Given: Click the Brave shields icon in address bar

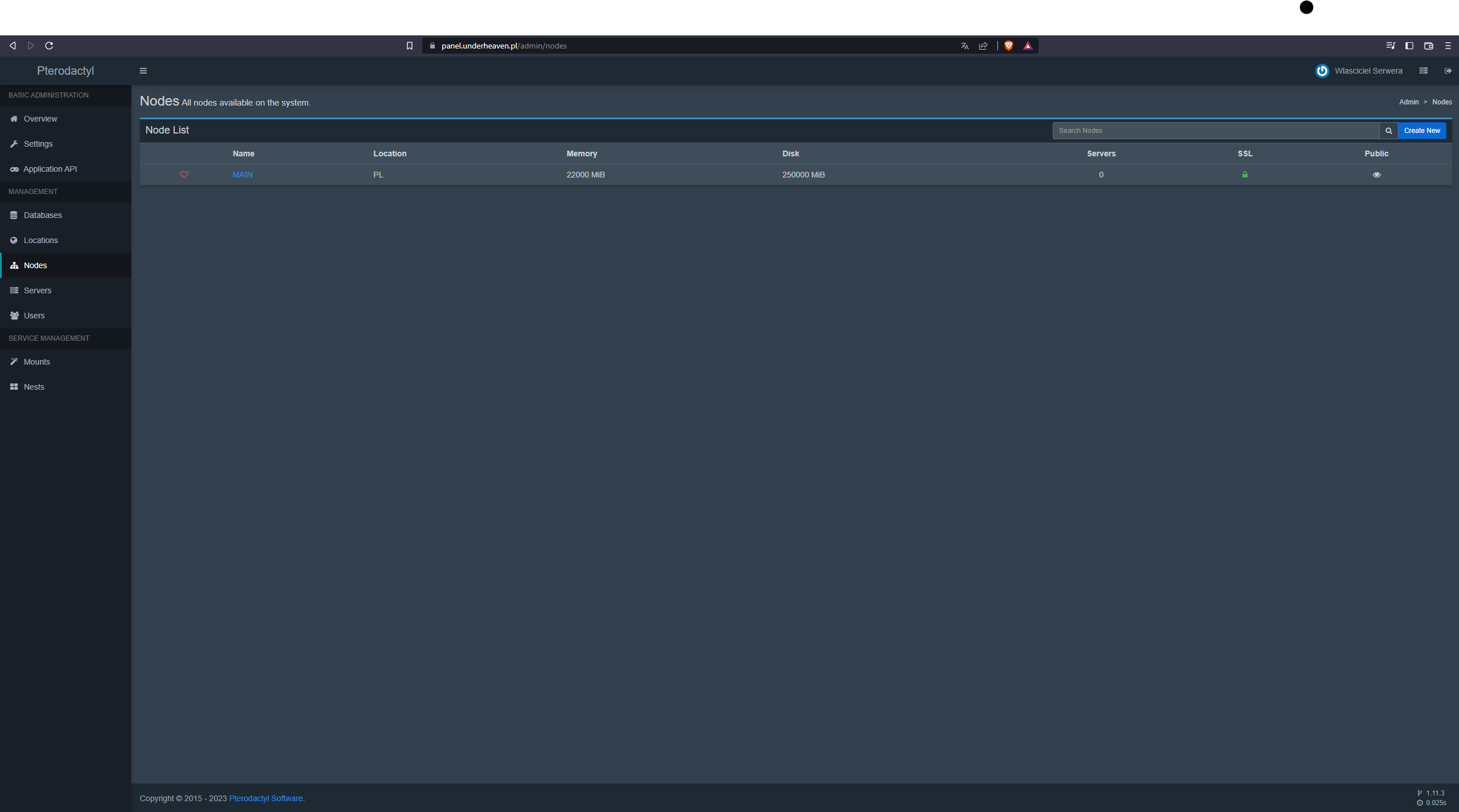Looking at the screenshot, I should pyautogui.click(x=1009, y=46).
